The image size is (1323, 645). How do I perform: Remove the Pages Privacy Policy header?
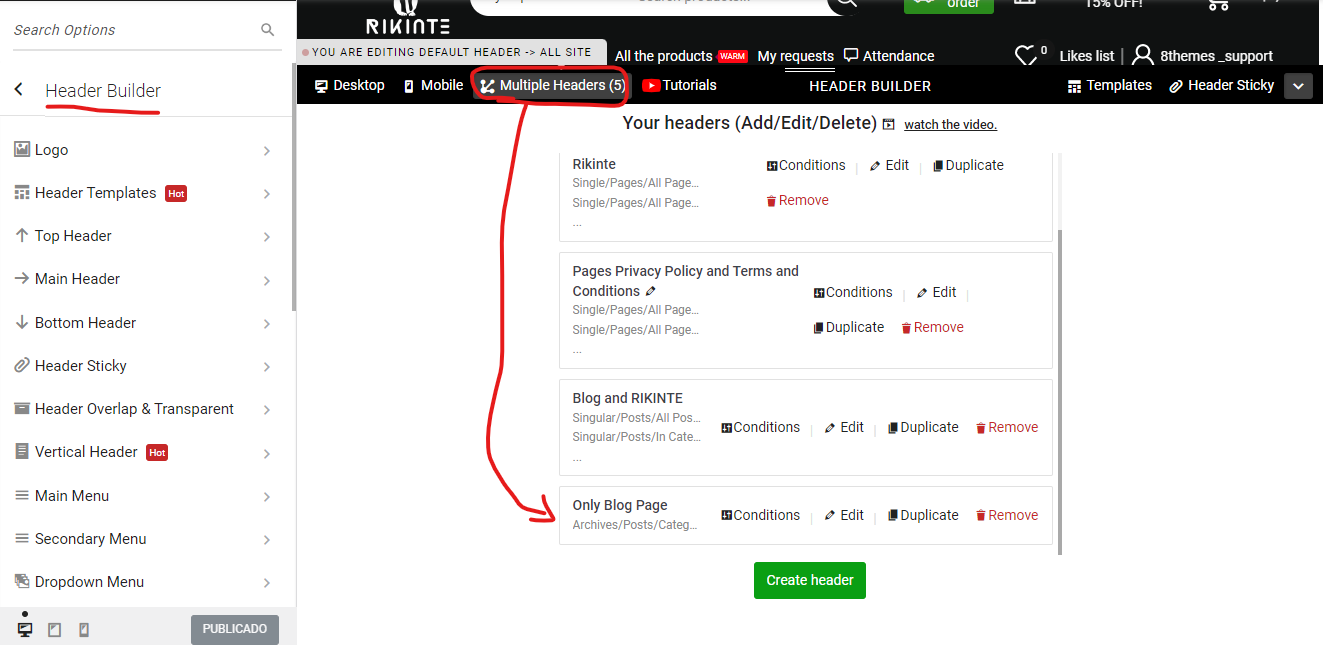932,327
